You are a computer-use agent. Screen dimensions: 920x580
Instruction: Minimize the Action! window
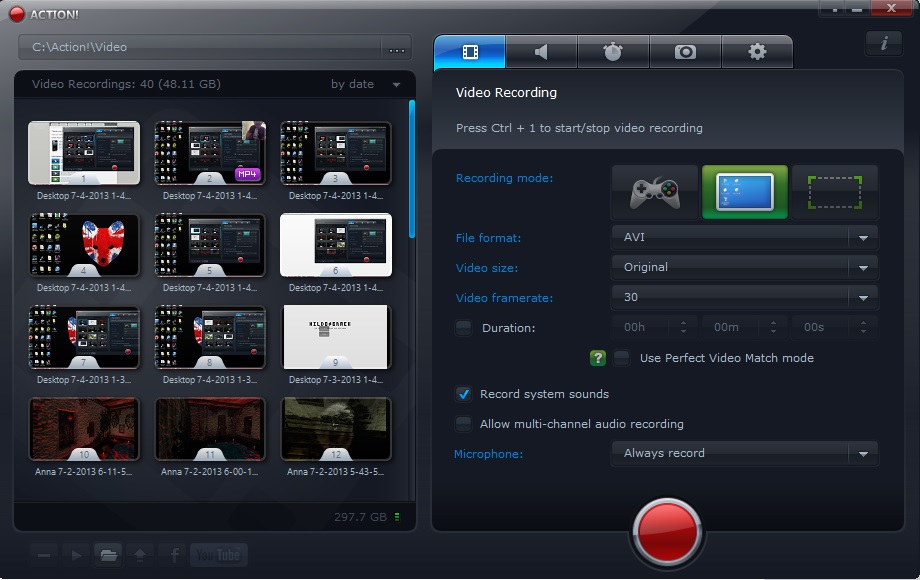(857, 9)
